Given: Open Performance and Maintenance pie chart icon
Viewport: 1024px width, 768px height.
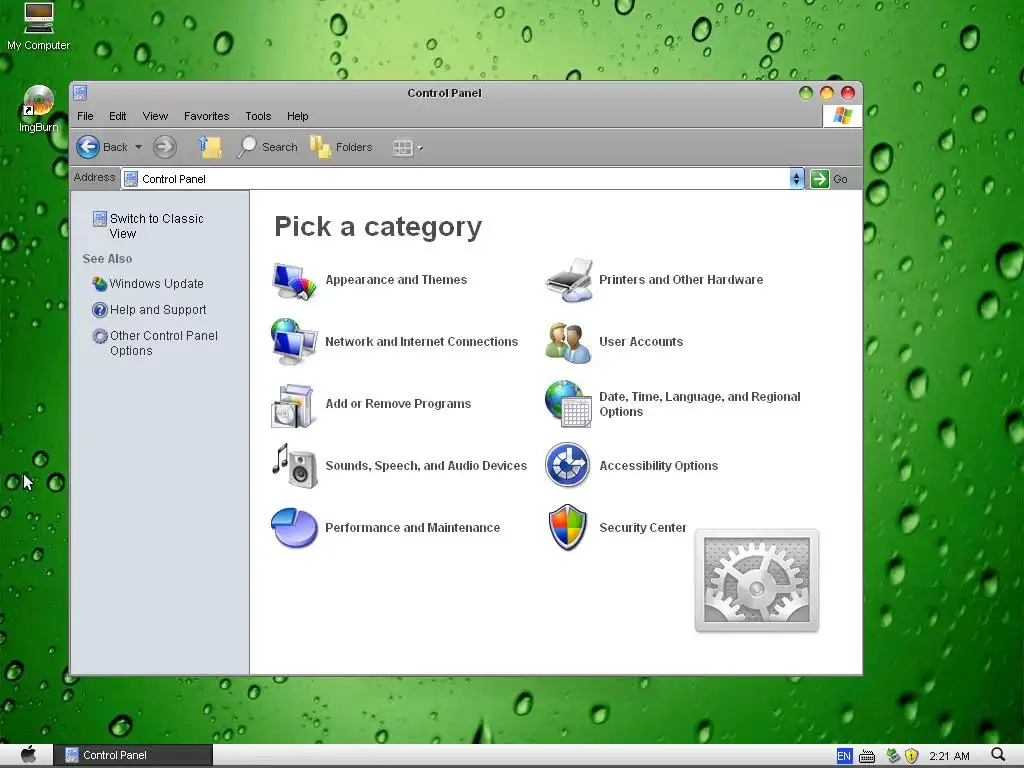Looking at the screenshot, I should (294, 528).
